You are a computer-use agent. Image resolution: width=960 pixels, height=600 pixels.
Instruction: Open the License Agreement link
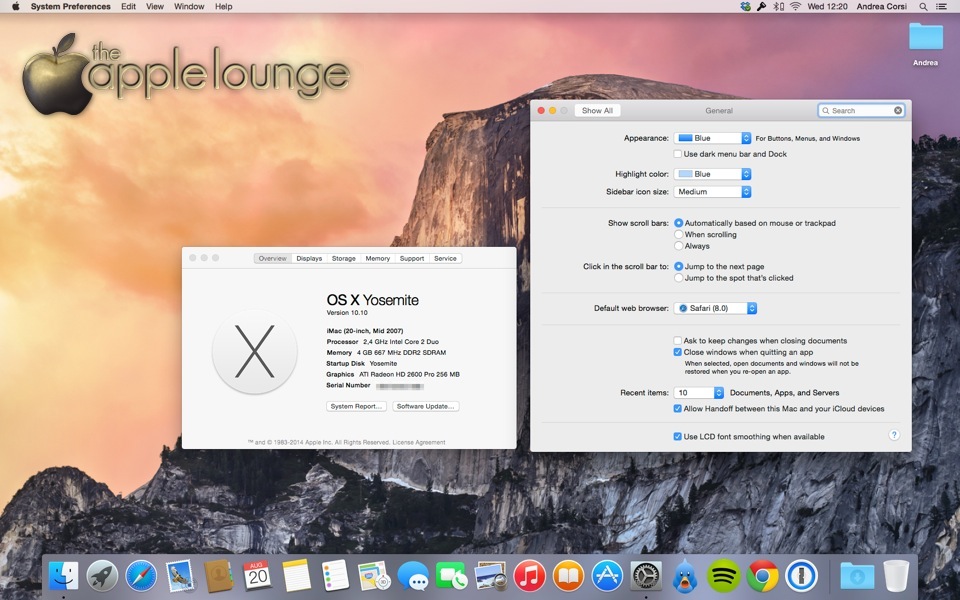(x=419, y=442)
